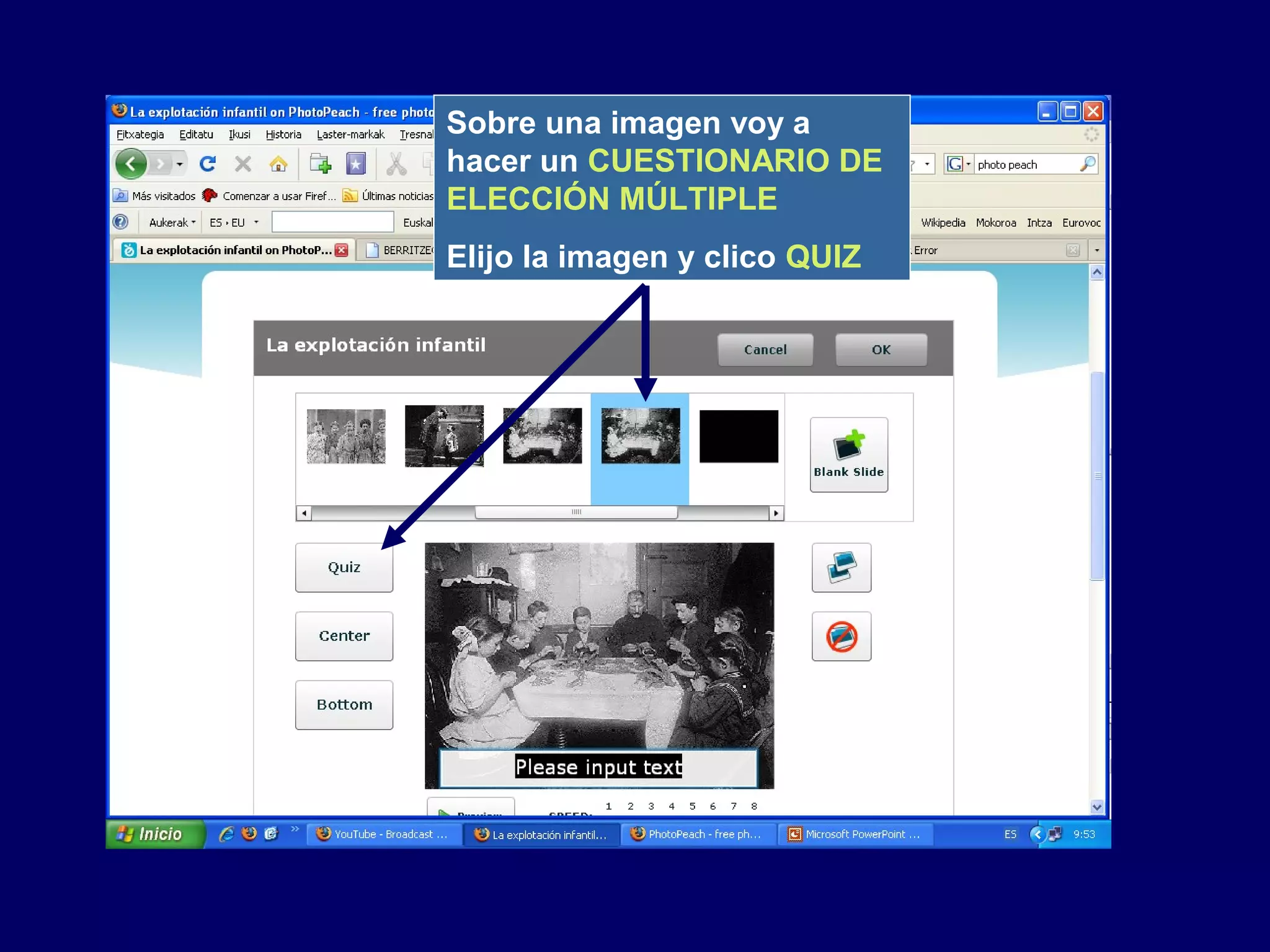Go to Home page icon
The image size is (1270, 952).
pyautogui.click(x=278, y=164)
